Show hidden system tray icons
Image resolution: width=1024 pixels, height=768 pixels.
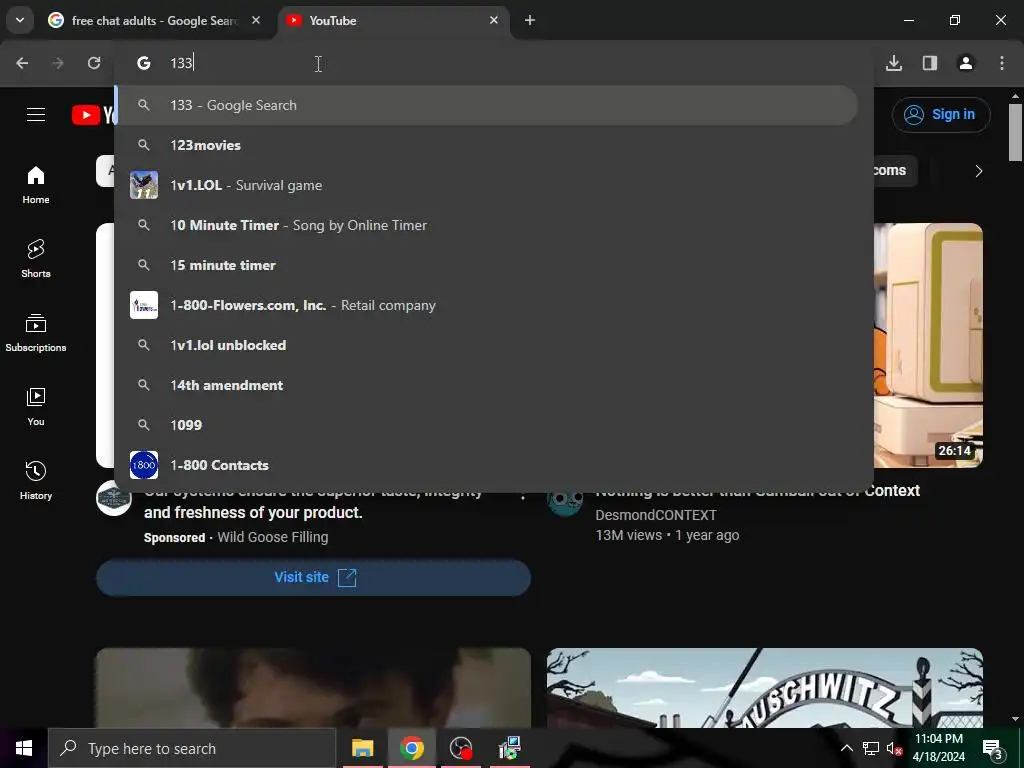846,748
